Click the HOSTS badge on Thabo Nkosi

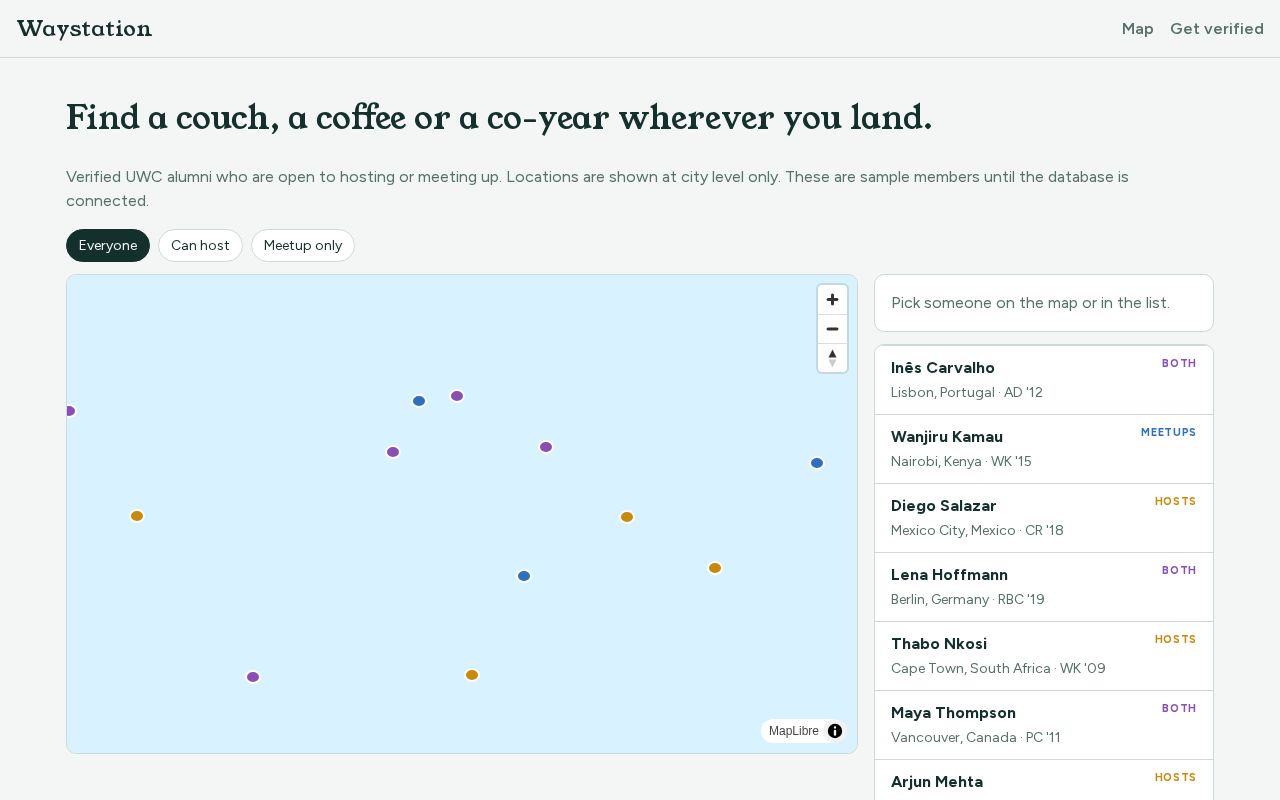1175,640
